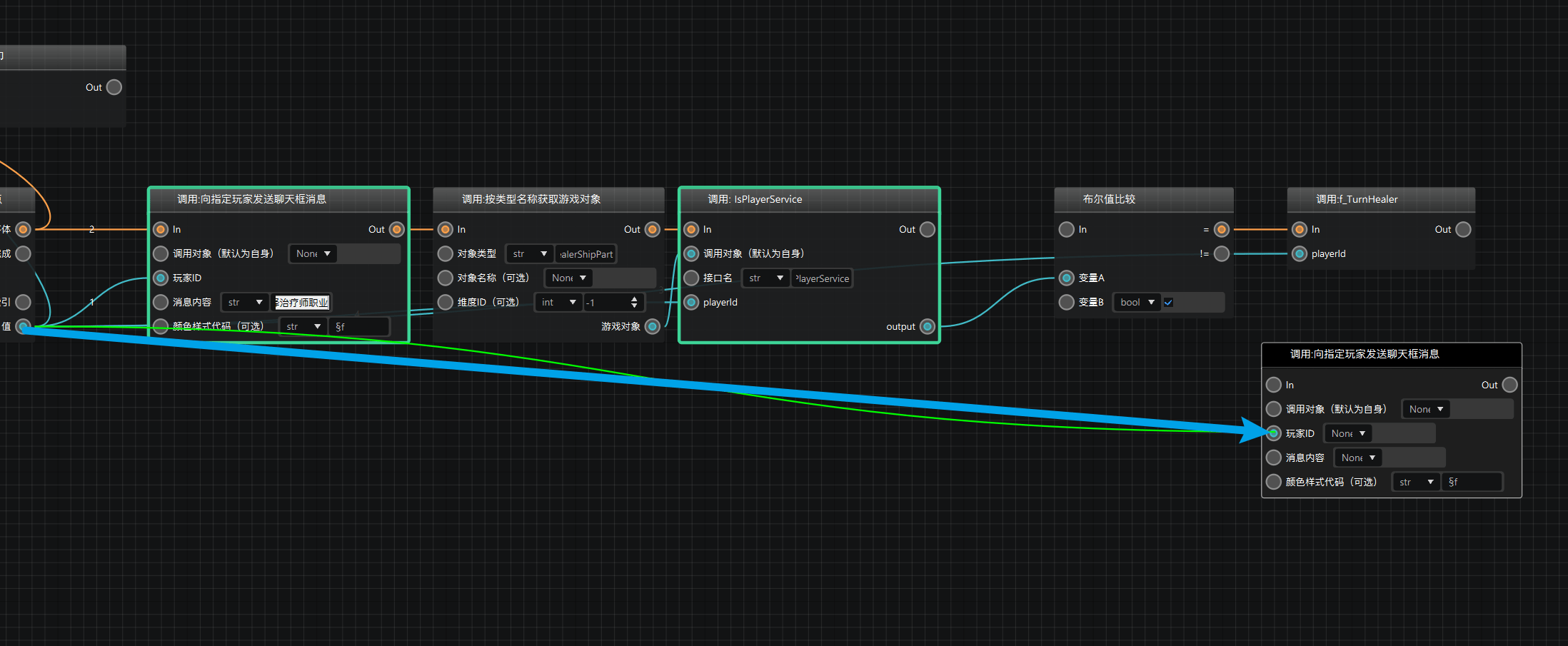Click 消息内容 port on lower-right send-chat-message node
Viewport: 1568px width, 646px height.
1274,458
